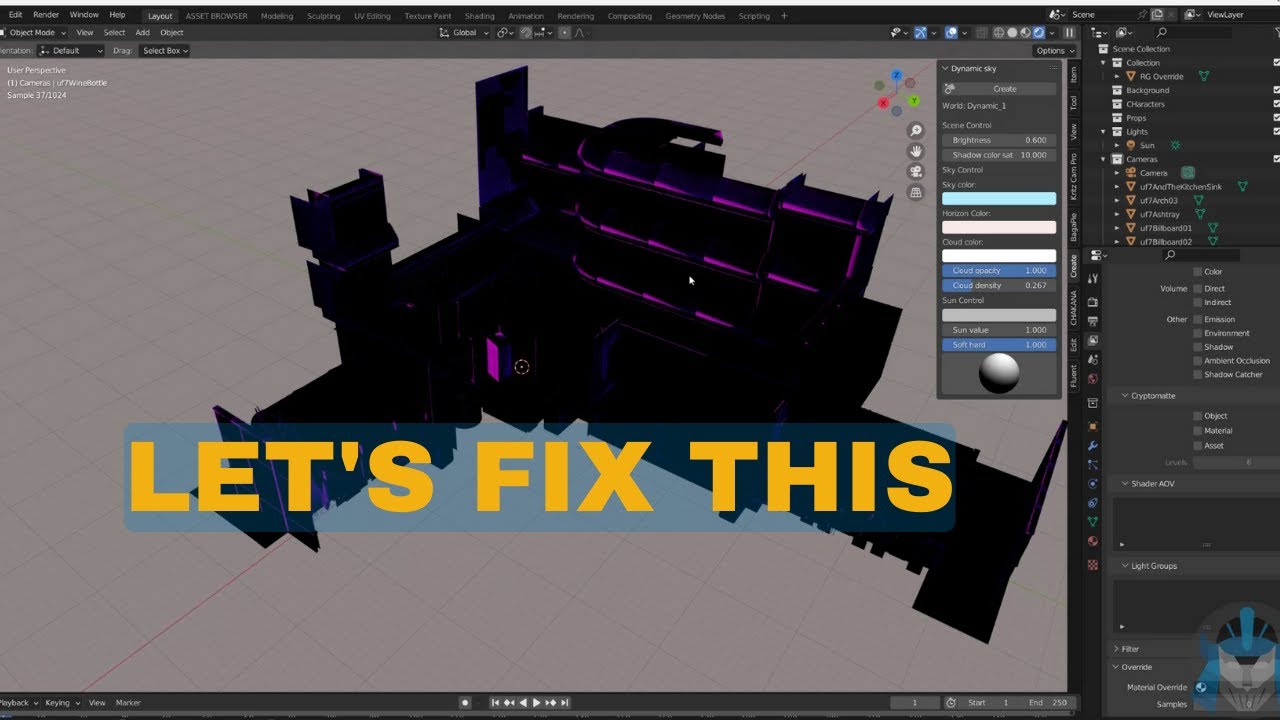This screenshot has width=1280, height=720.
Task: Click the Sky color swatch
Action: (999, 199)
